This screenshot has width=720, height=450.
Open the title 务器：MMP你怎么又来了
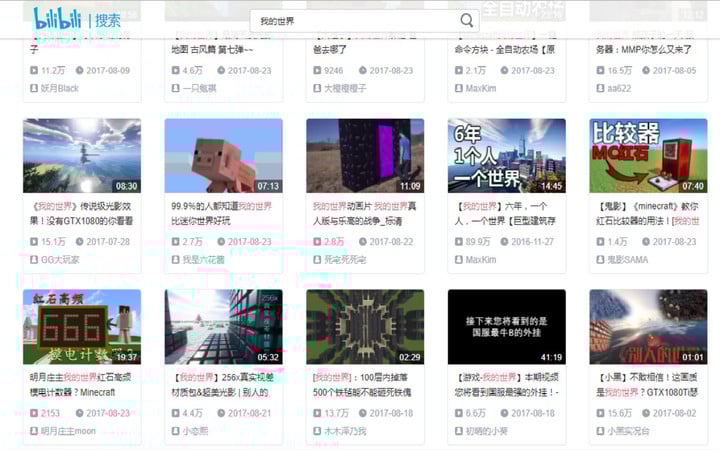click(644, 49)
